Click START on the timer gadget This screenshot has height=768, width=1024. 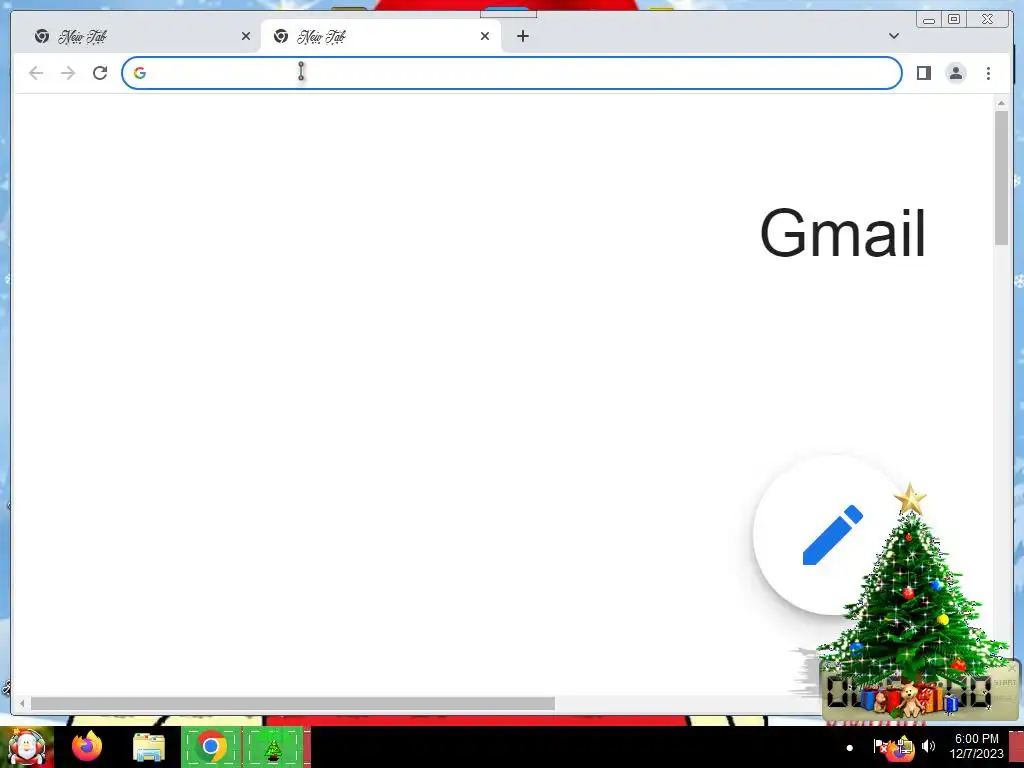(x=1004, y=683)
